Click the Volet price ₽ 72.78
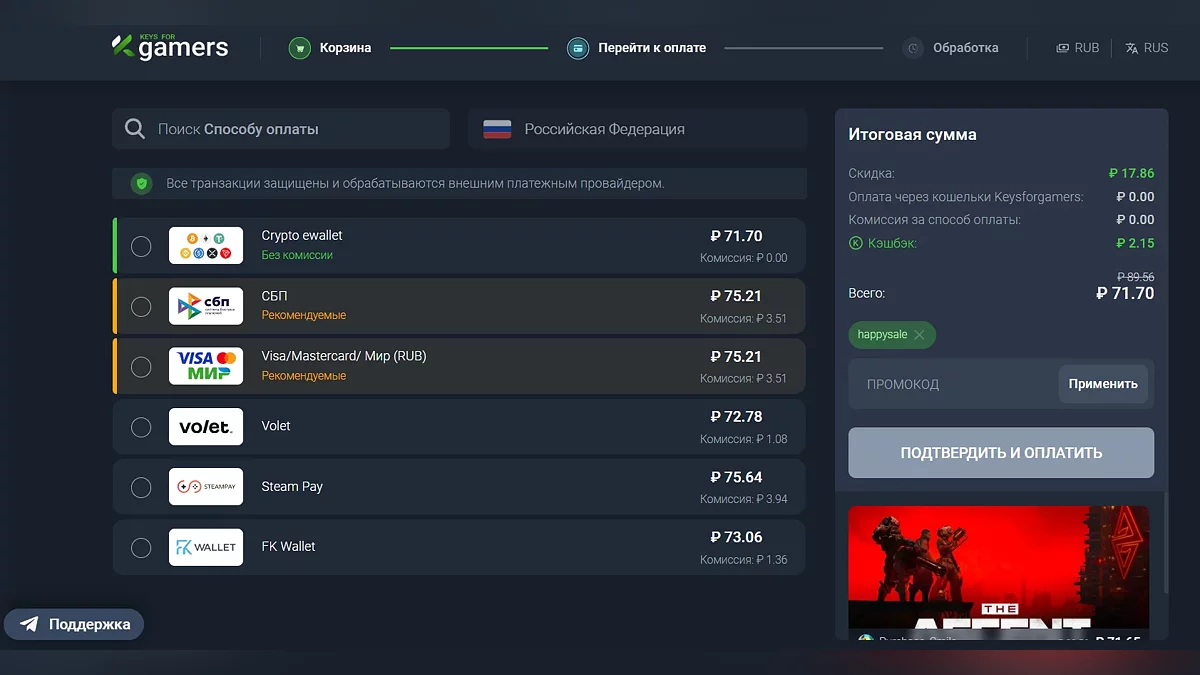1200x675 pixels. click(736, 417)
